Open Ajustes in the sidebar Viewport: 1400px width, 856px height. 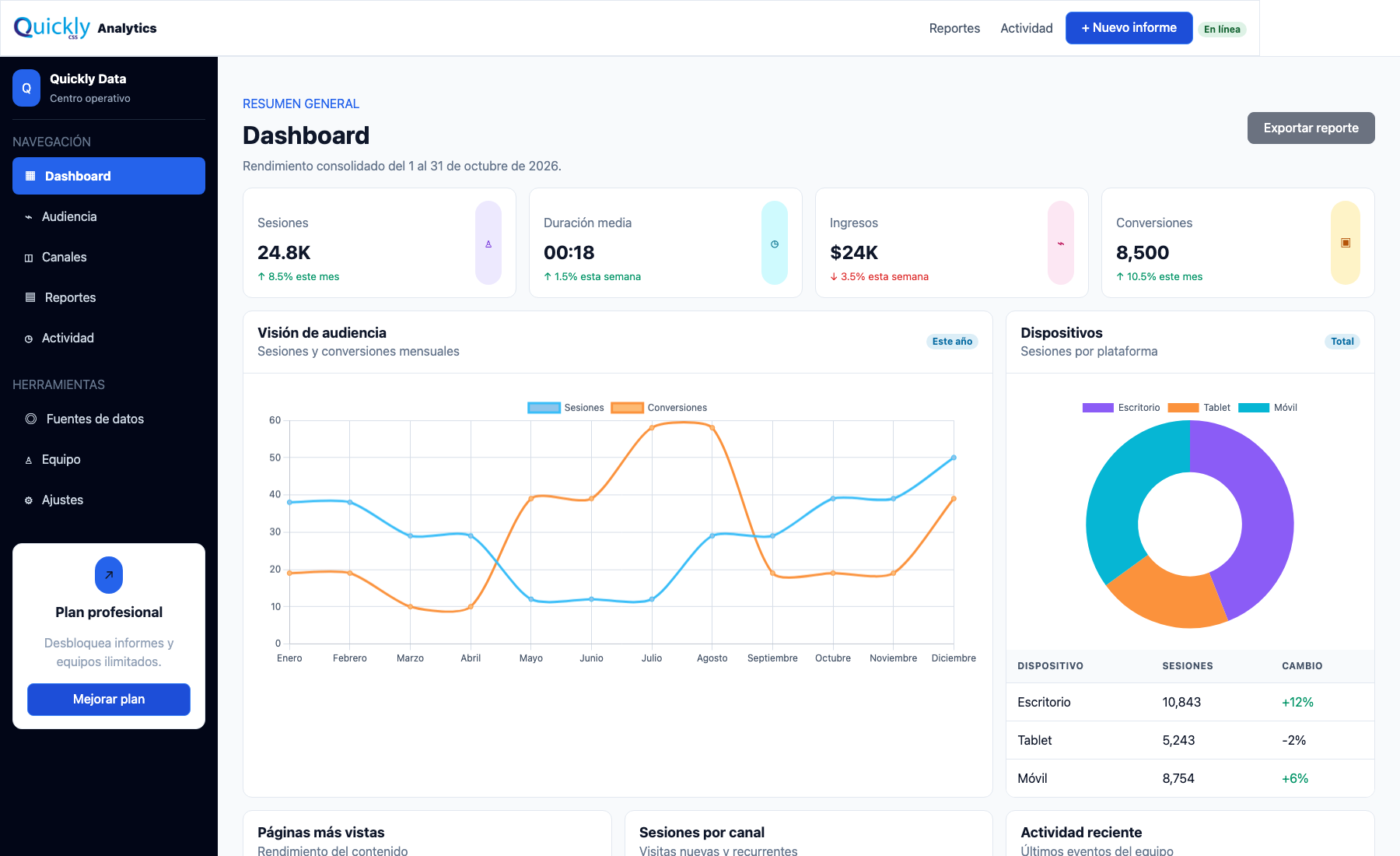[109, 500]
